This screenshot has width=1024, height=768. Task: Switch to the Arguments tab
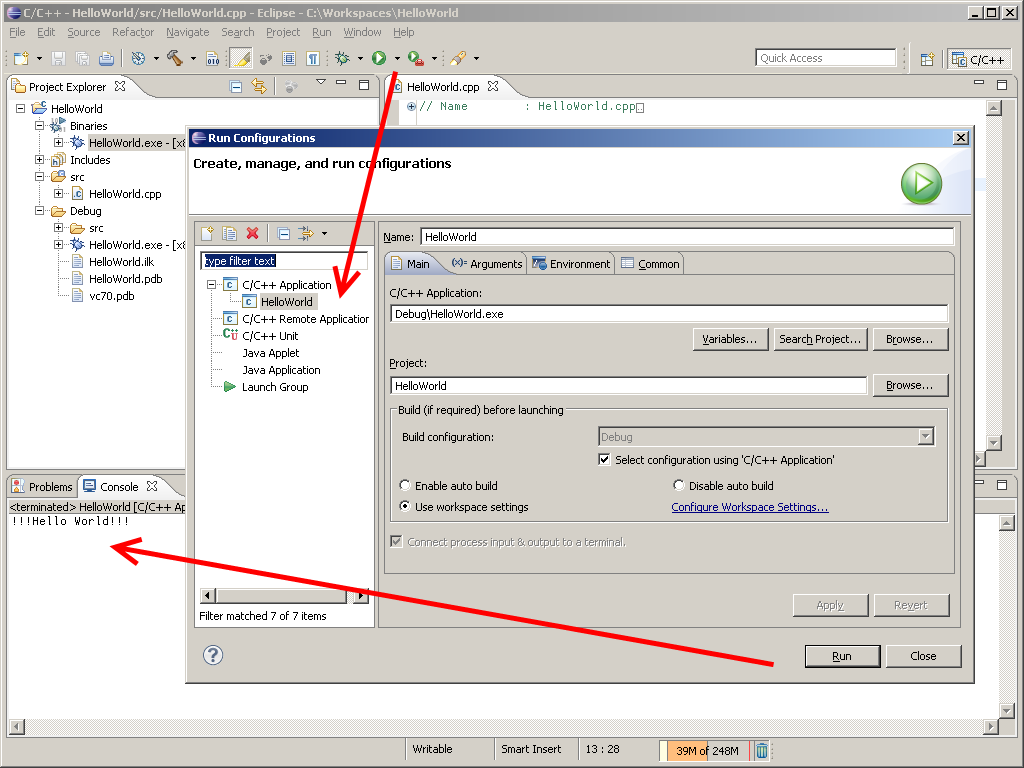point(488,263)
